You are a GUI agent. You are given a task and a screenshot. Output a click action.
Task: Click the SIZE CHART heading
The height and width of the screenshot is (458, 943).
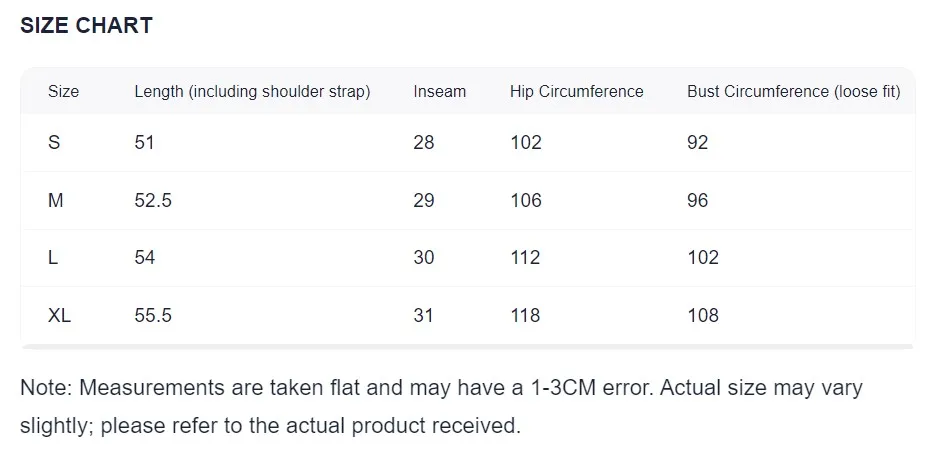pyautogui.click(x=86, y=26)
